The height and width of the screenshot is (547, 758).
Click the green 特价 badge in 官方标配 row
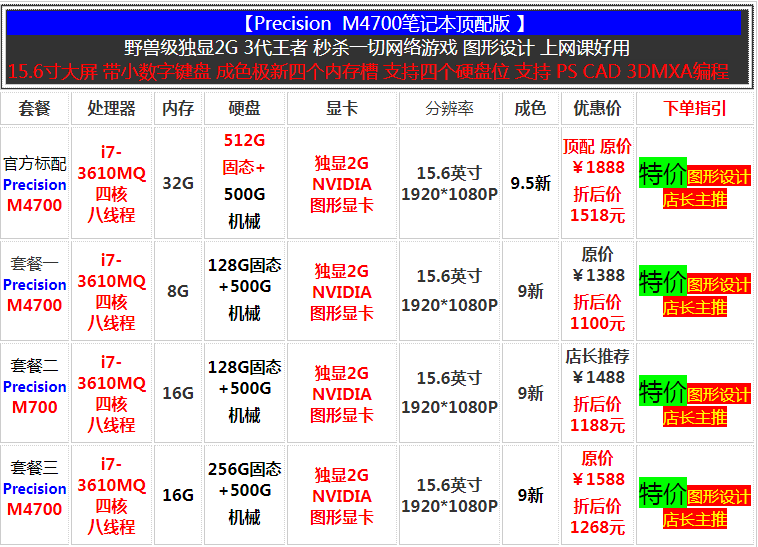point(663,173)
